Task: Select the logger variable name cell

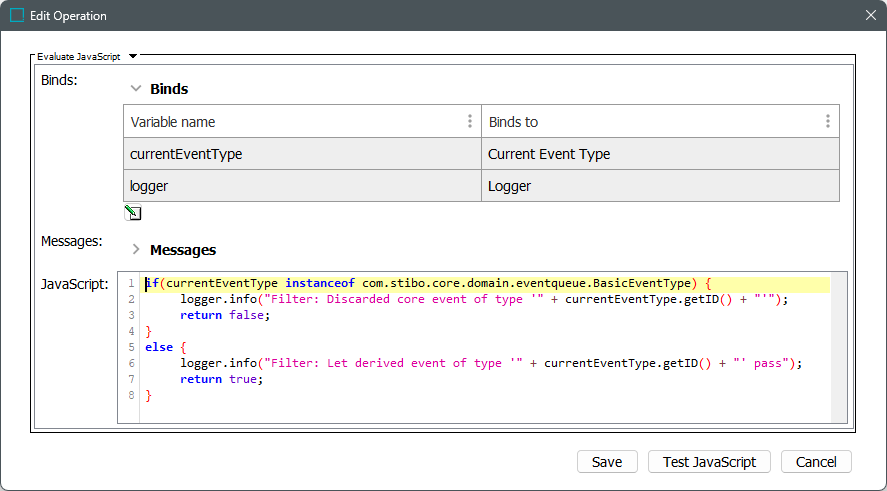Action: tap(302, 186)
